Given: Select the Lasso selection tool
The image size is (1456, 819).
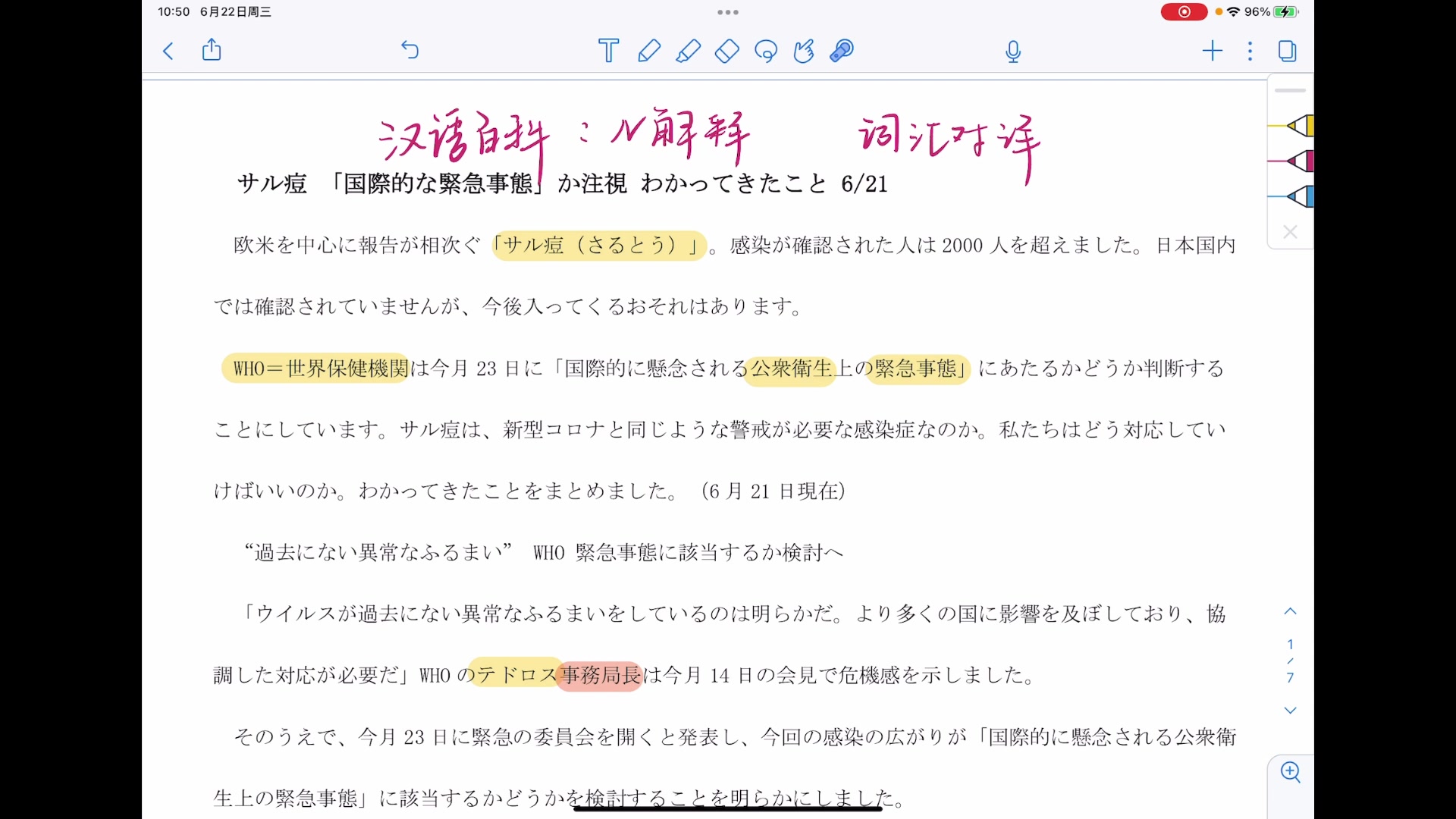Looking at the screenshot, I should point(766,51).
